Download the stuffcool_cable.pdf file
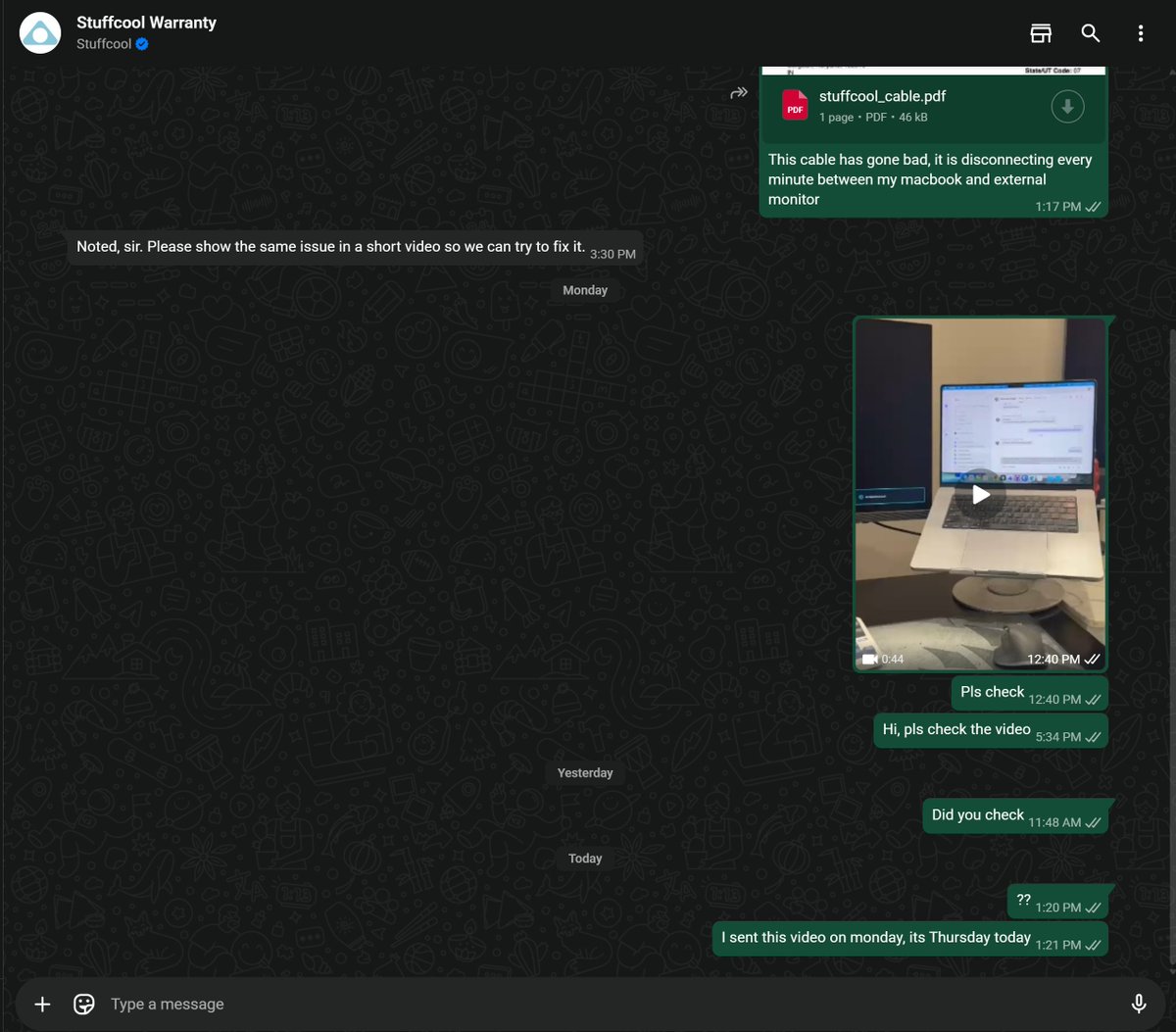 click(1067, 106)
